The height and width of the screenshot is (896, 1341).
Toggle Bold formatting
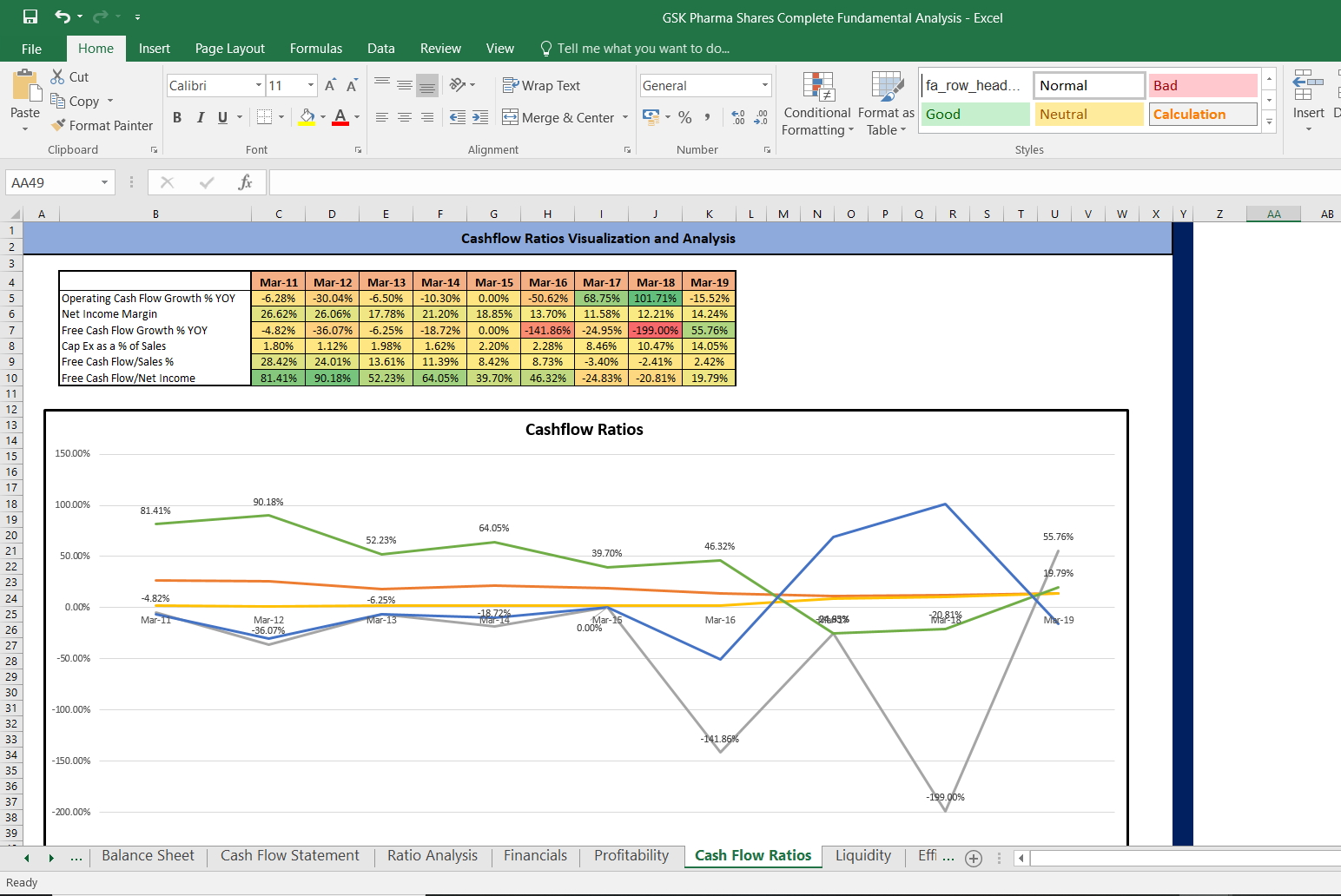click(x=177, y=117)
